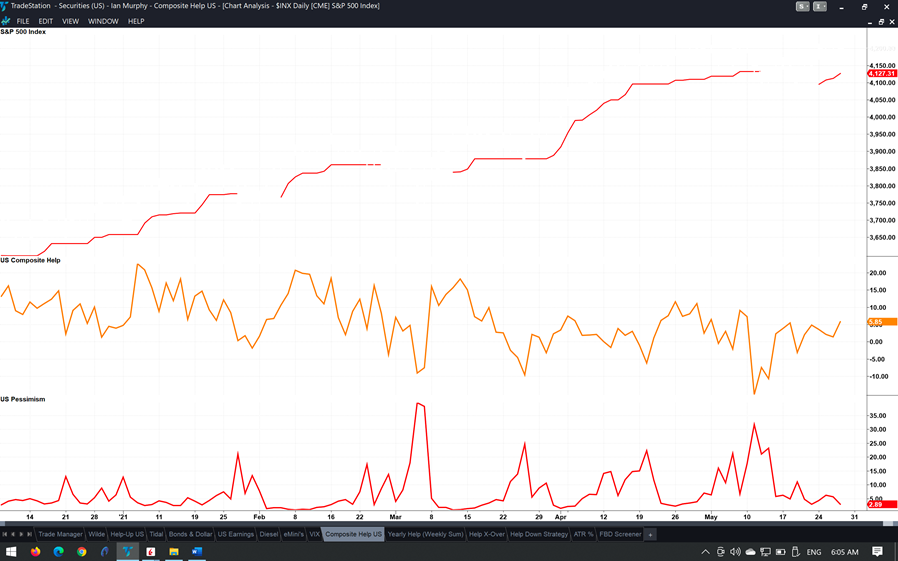This screenshot has width=898, height=561.
Task: Click ENG language indicator in system tray
Action: pyautogui.click(x=814, y=552)
